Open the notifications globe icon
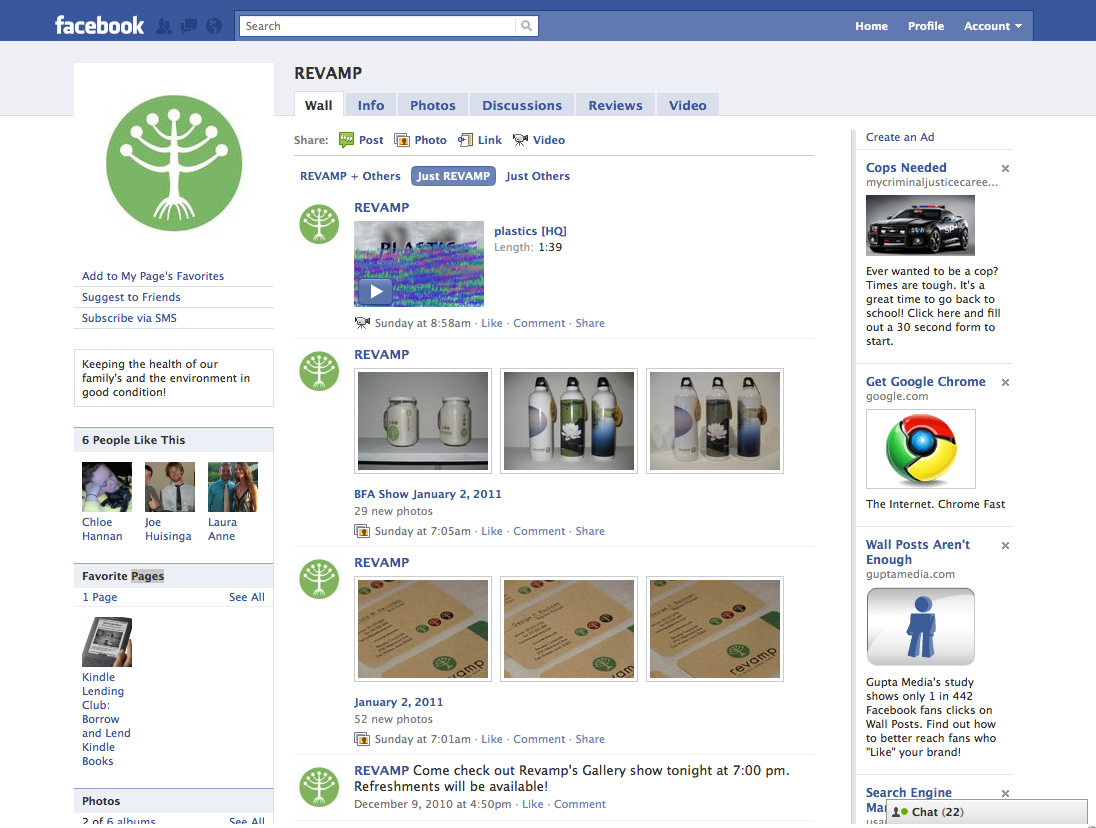The height and width of the screenshot is (828, 1096). pos(214,26)
